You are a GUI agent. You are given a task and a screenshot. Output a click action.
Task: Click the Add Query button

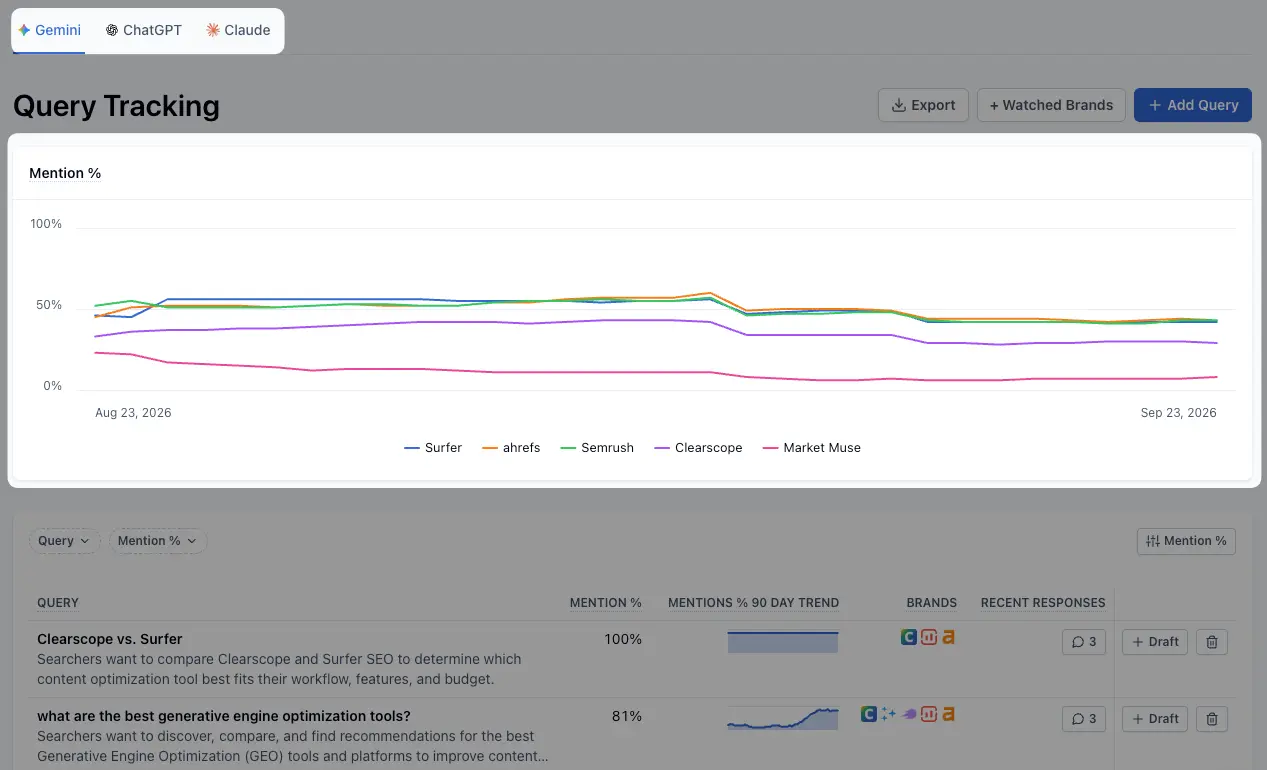[x=1193, y=105]
